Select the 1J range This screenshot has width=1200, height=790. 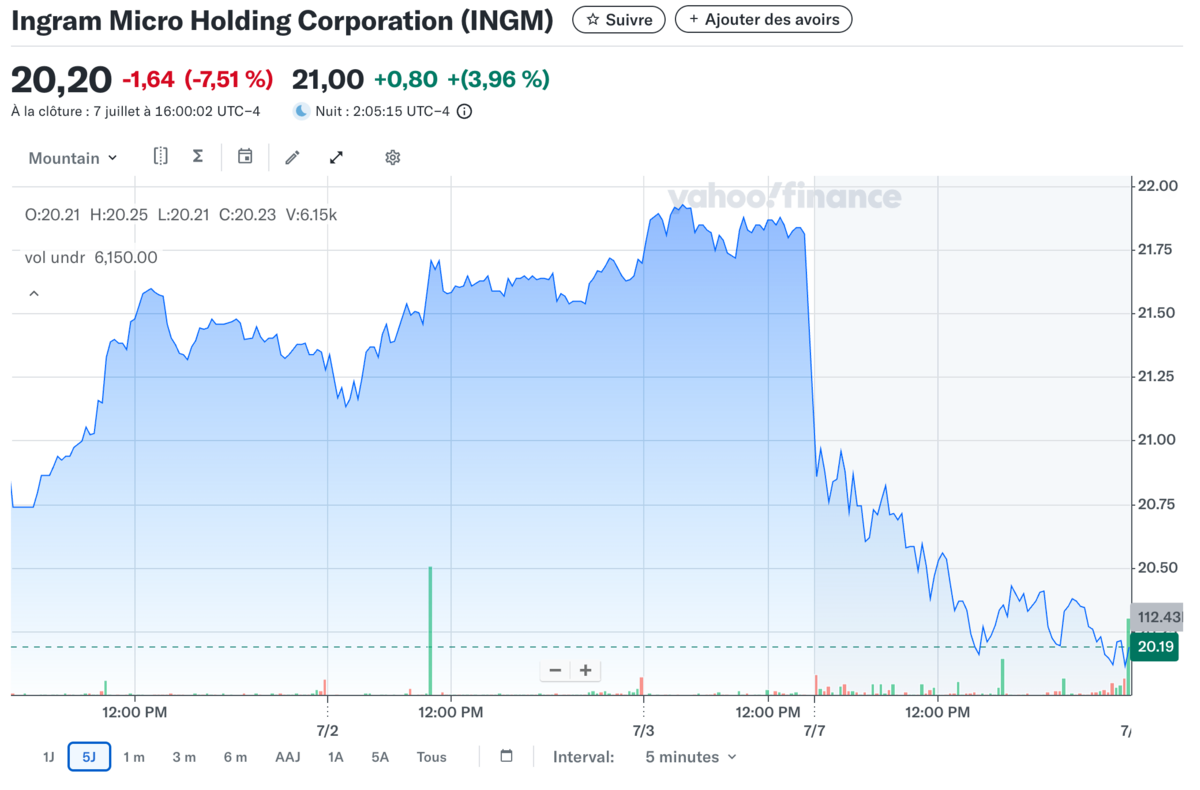tap(48, 757)
